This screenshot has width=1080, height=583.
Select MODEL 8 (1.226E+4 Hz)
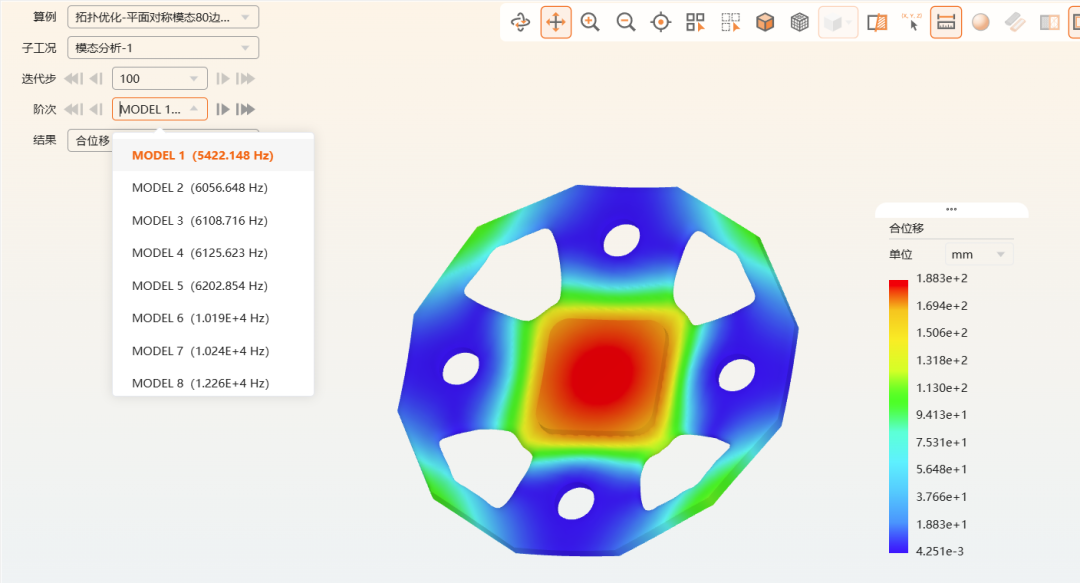click(213, 383)
